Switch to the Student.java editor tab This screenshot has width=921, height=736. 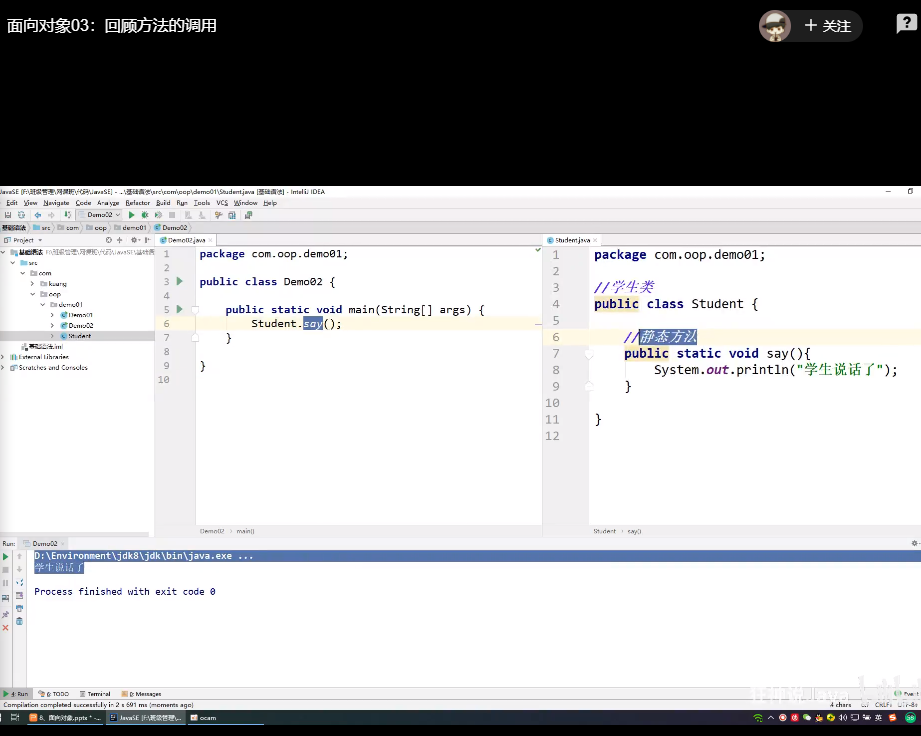click(572, 240)
